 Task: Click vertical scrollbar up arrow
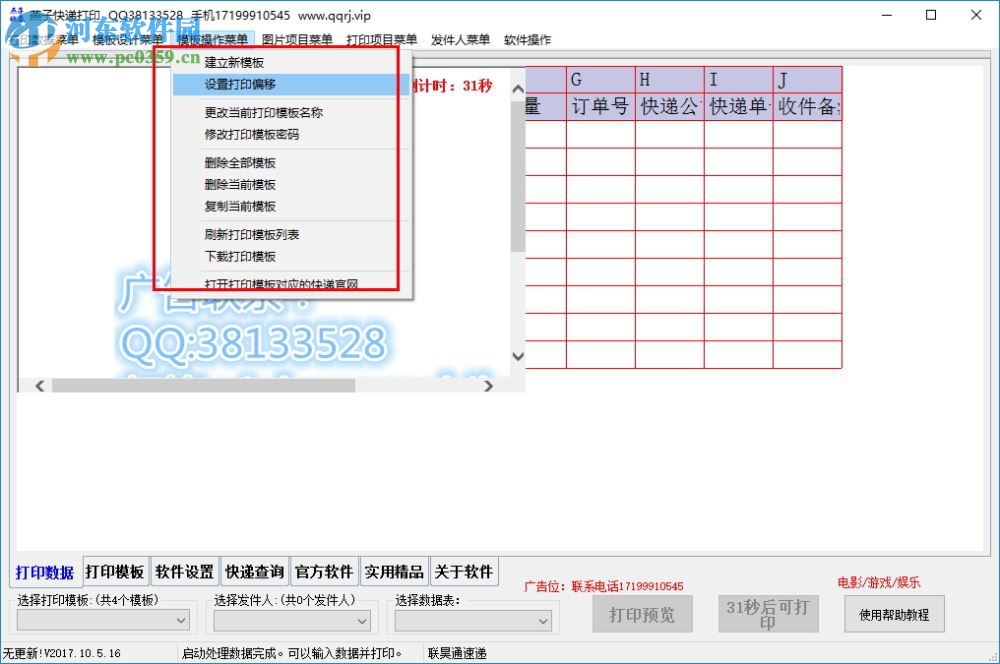(x=518, y=89)
